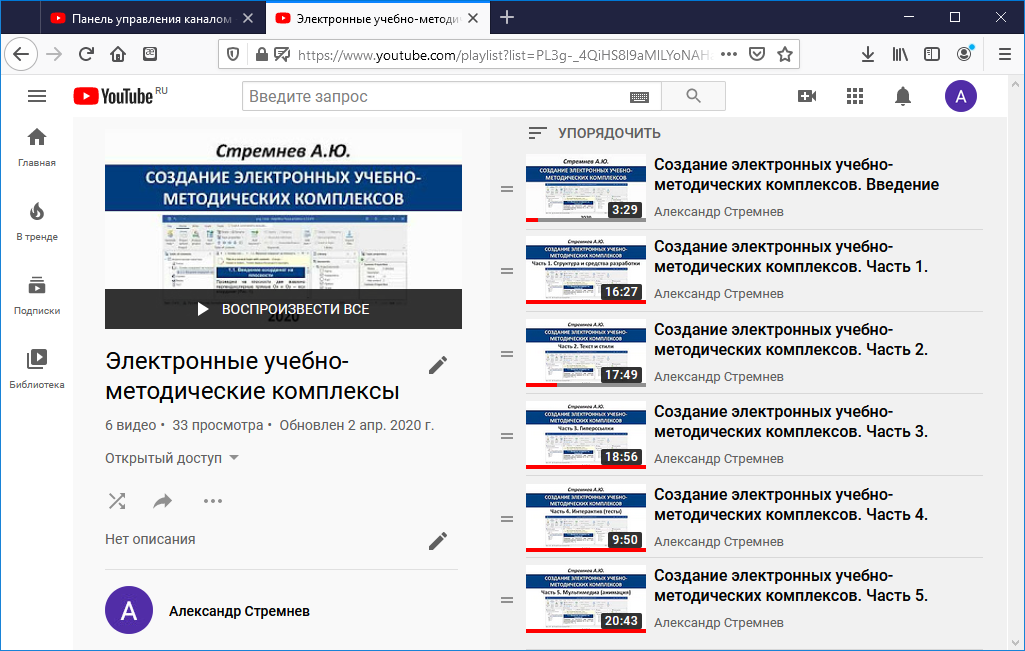Open video title Часть 2
1025x651 pixels.
coord(791,340)
